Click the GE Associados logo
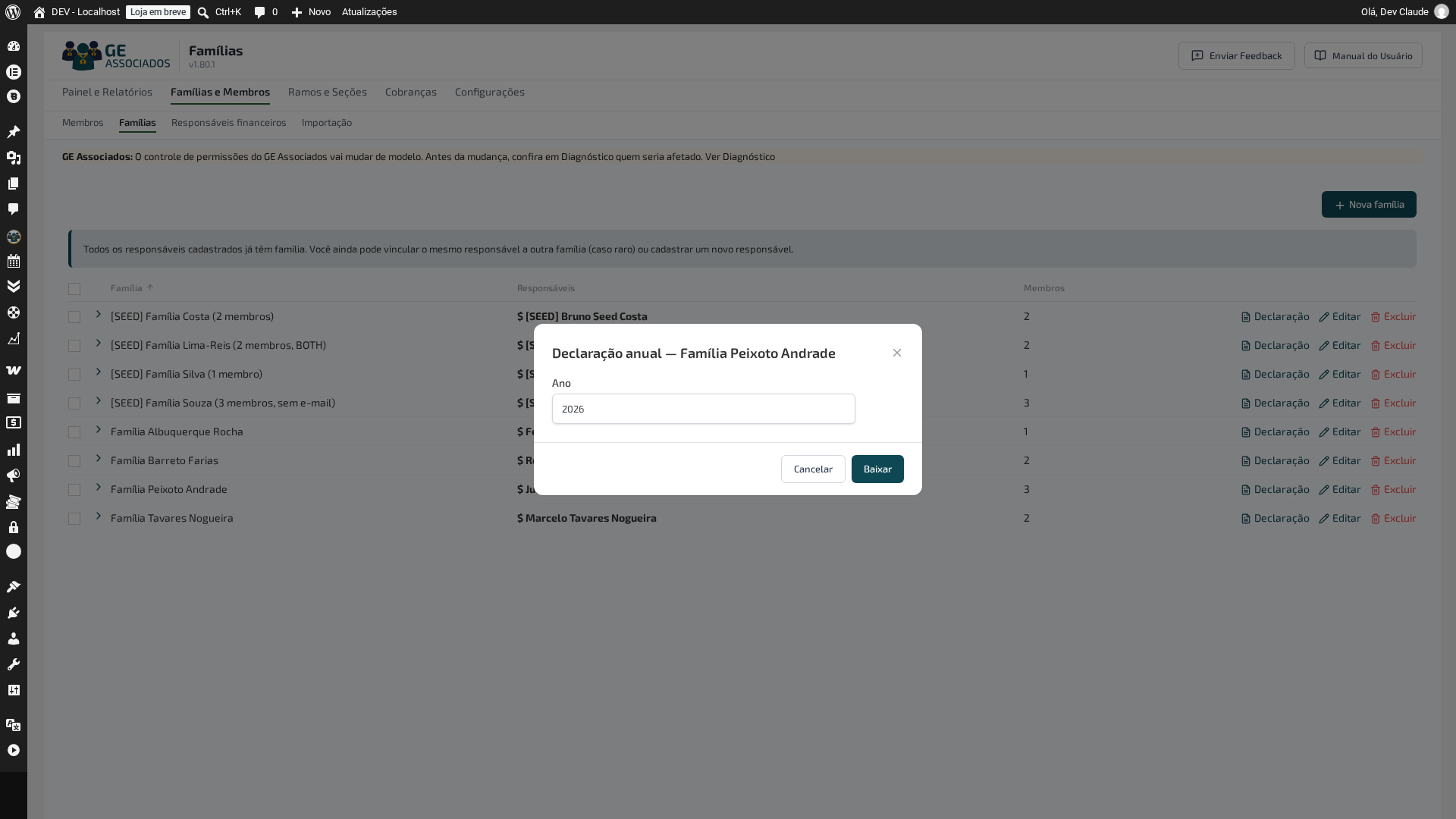The image size is (1456, 819). tap(116, 55)
